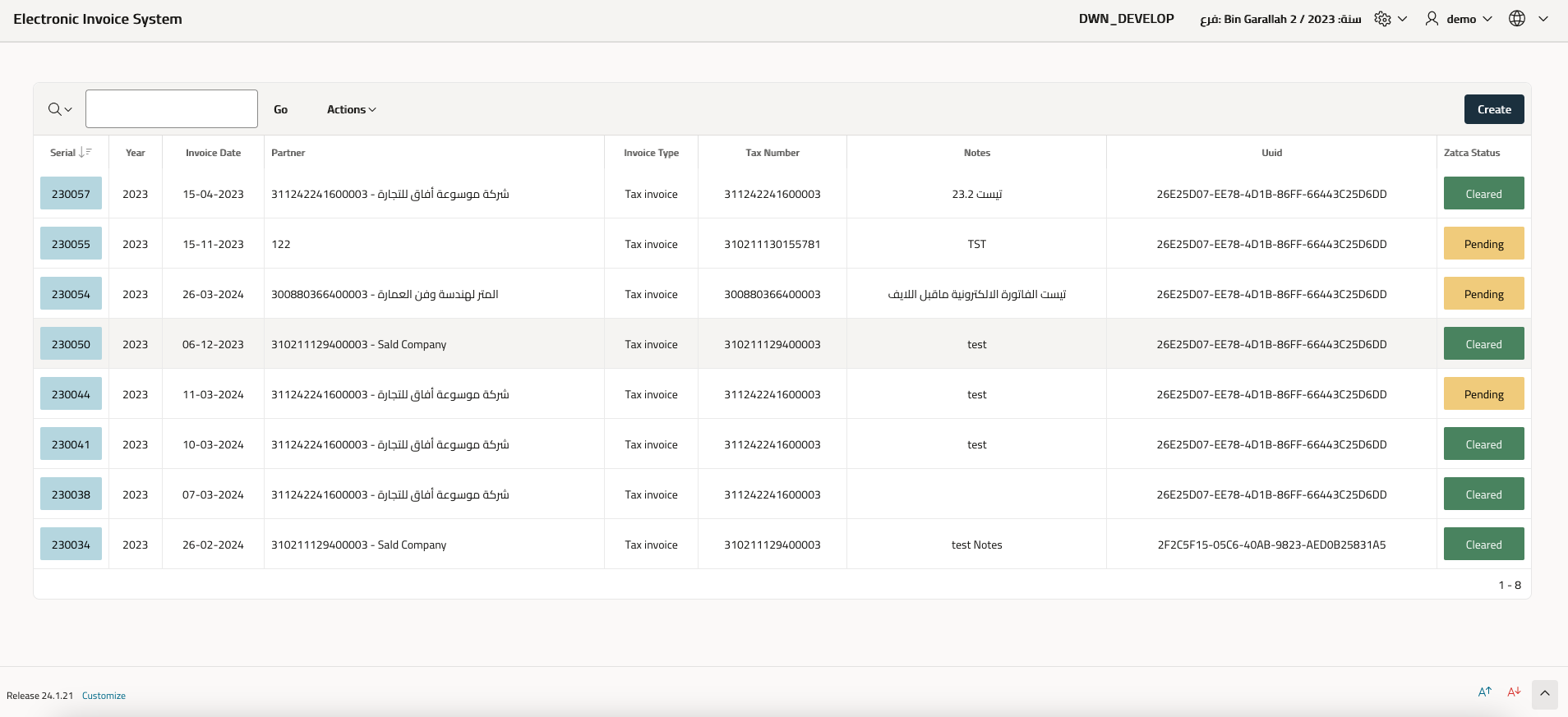Viewport: 1568px width, 717px height.
Task: Open invoice serial 230050
Action: [x=71, y=344]
